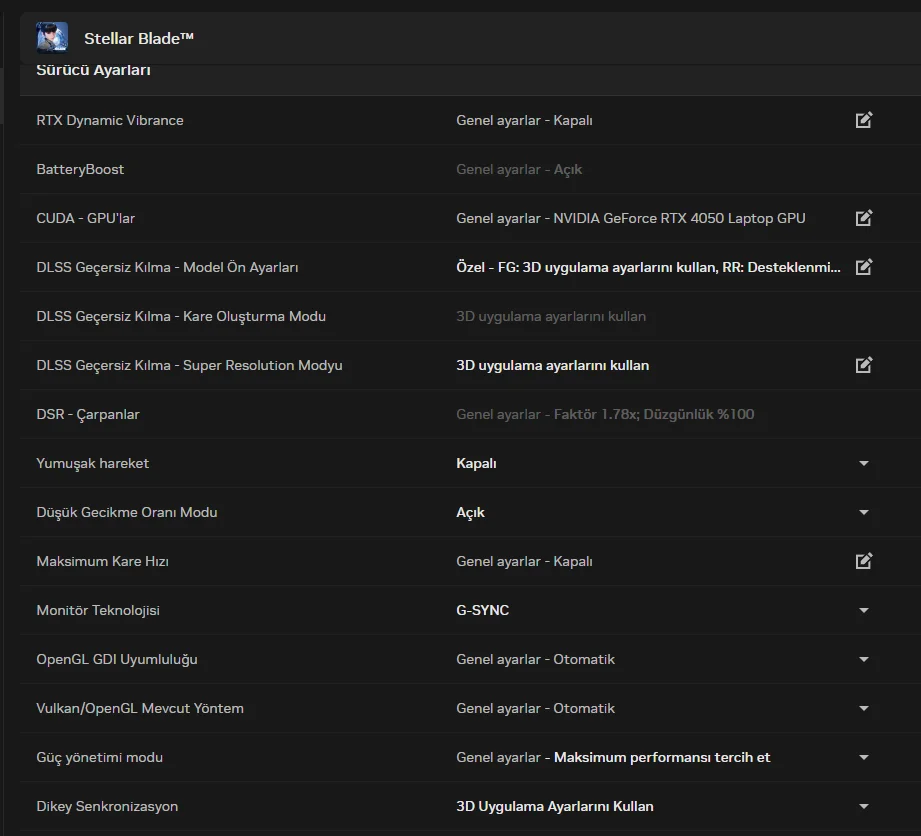The image size is (921, 836).
Task: Open the Dikey Senkronizasyon dropdown arrow
Action: [x=864, y=807]
